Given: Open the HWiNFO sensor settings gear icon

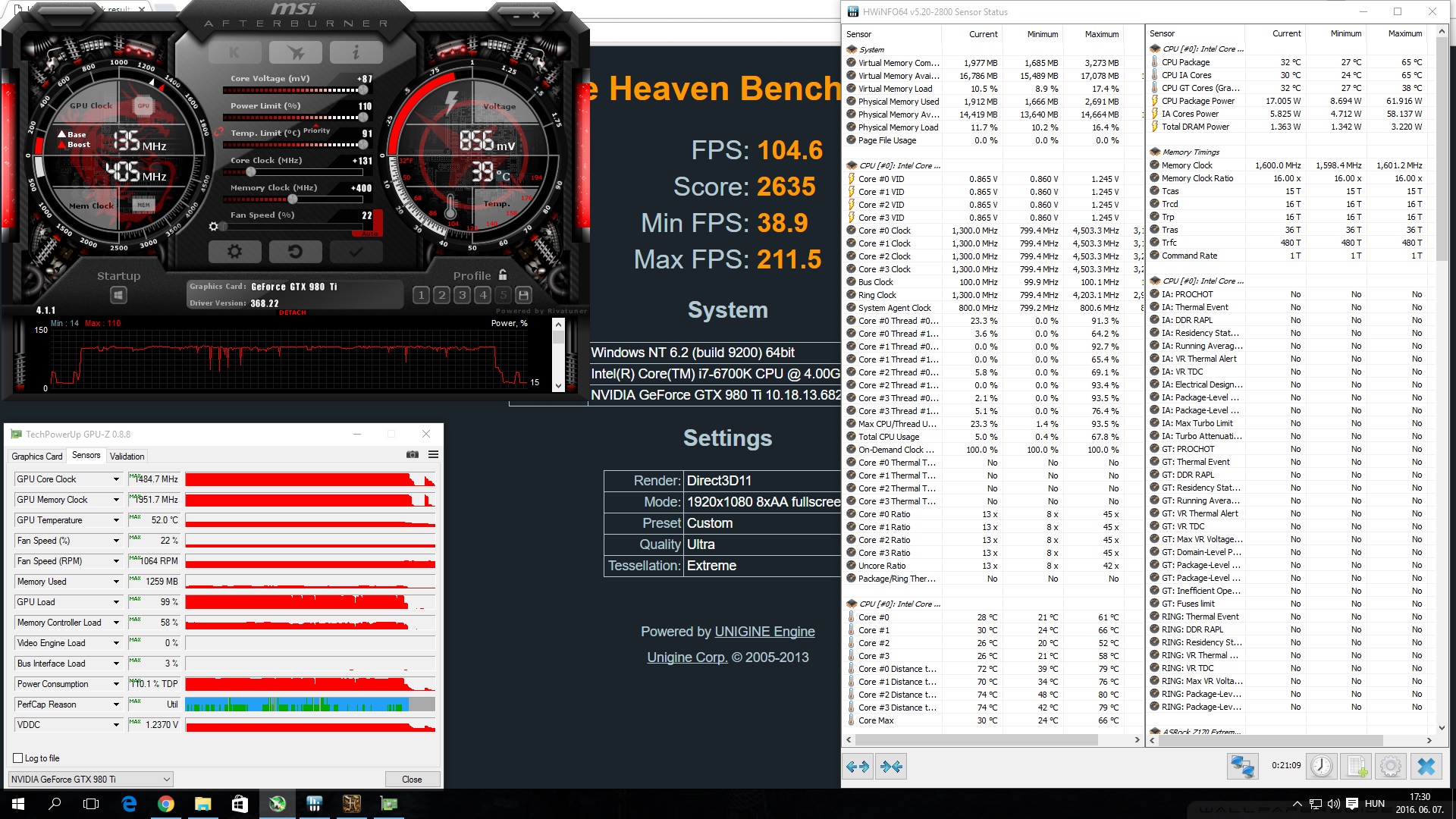Looking at the screenshot, I should [1391, 767].
